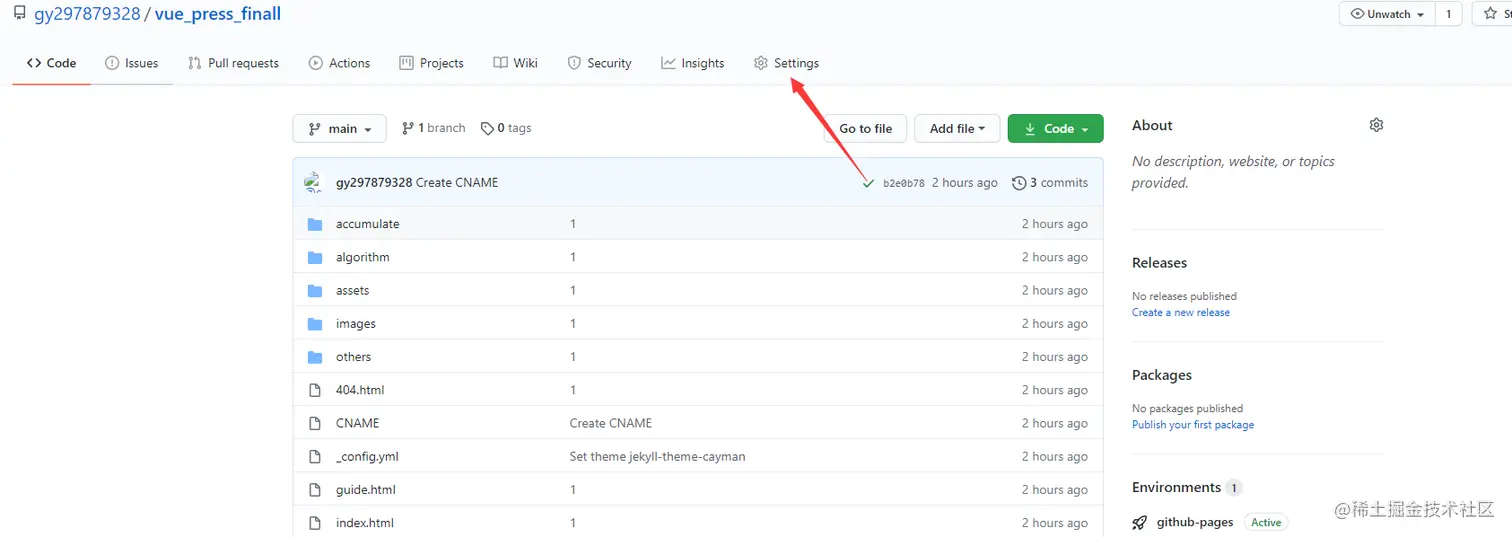This screenshot has width=1512, height=537.
Task: Click the accumulate folder icon
Action: coord(315,224)
